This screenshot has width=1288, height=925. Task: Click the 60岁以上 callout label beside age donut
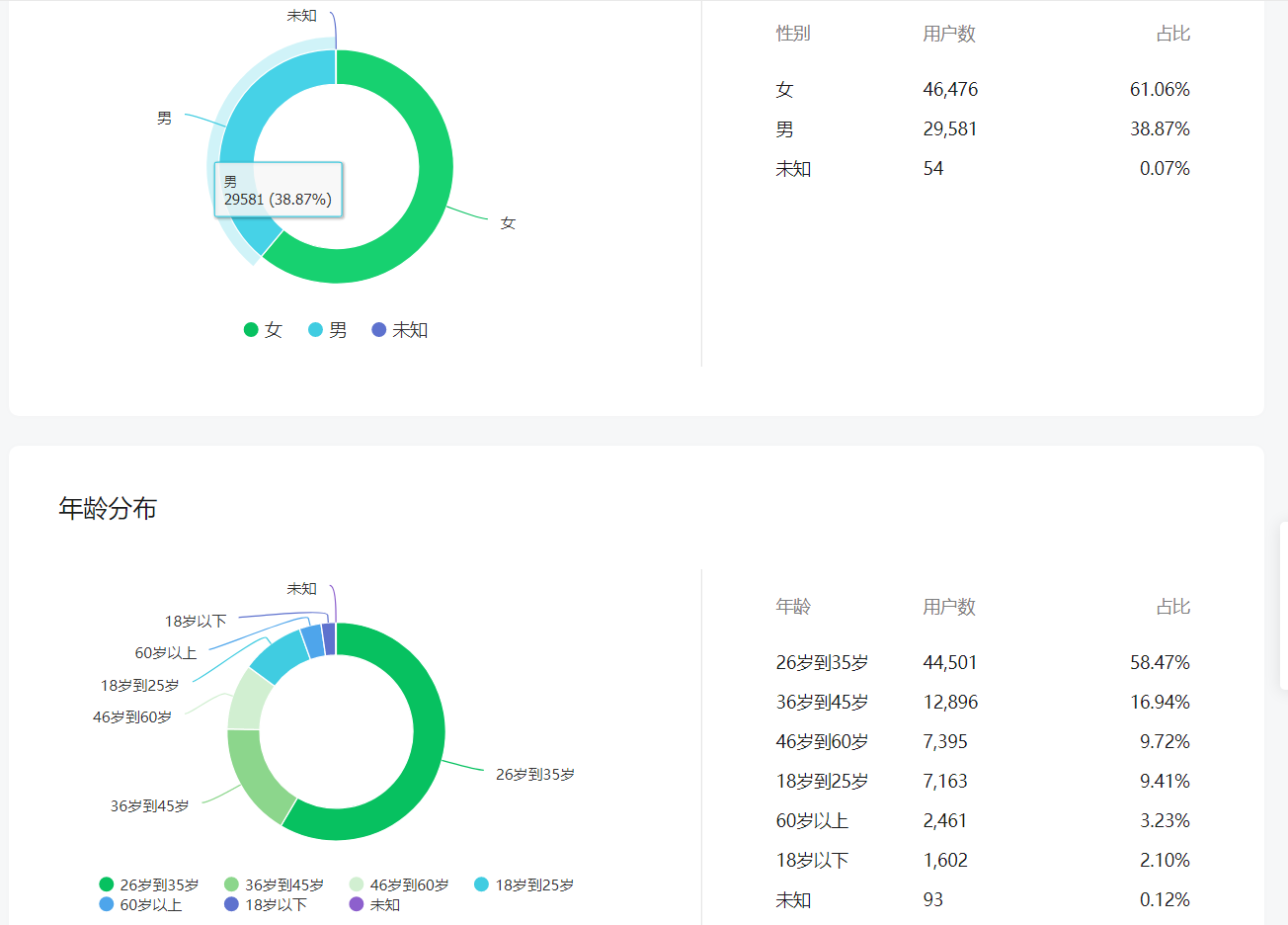(x=166, y=653)
